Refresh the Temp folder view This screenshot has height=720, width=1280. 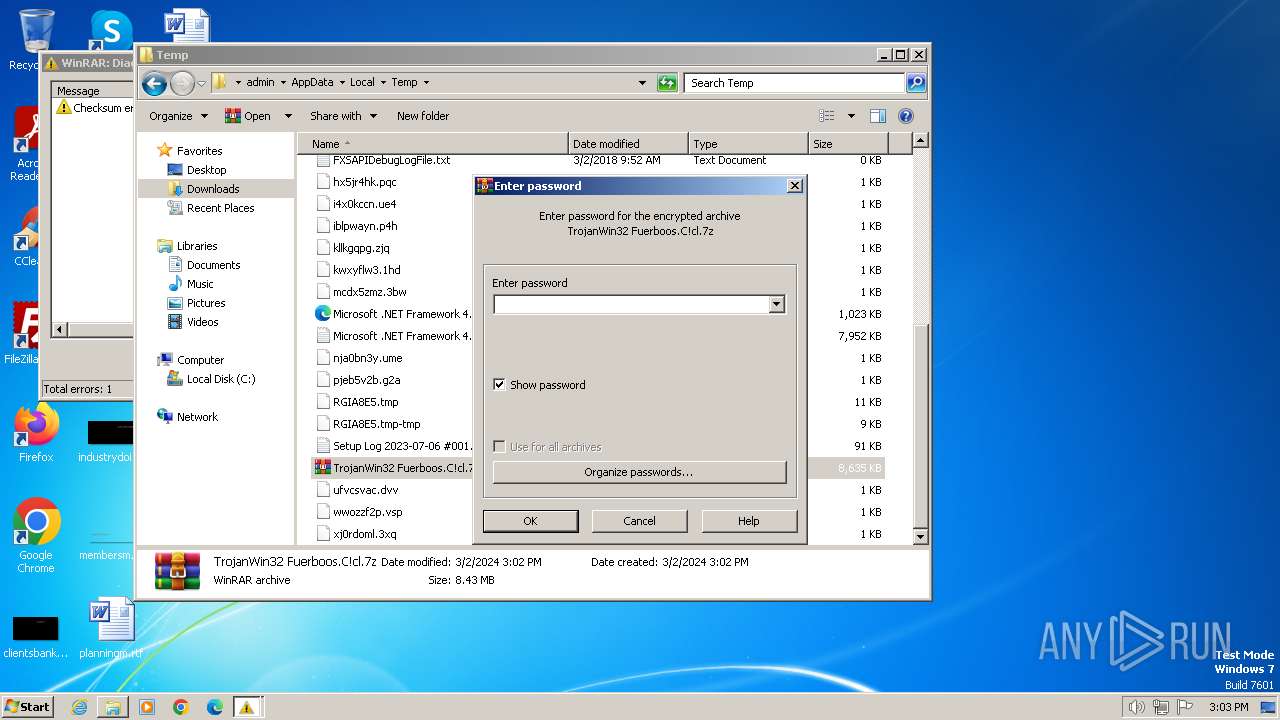pos(667,83)
